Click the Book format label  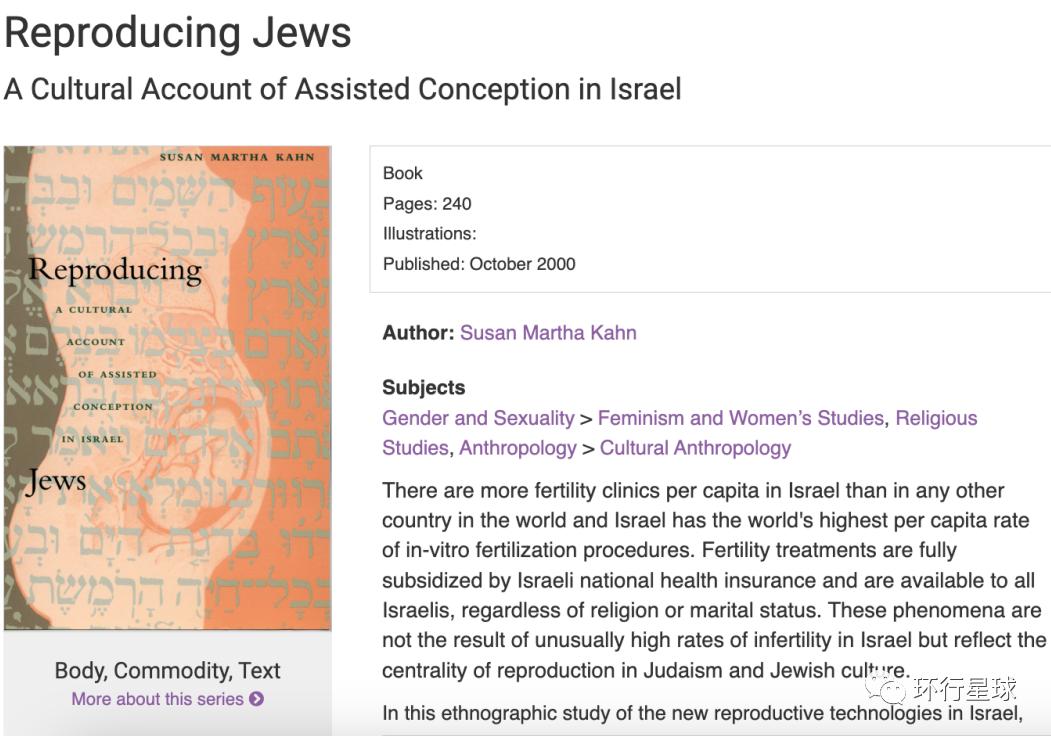point(403,174)
